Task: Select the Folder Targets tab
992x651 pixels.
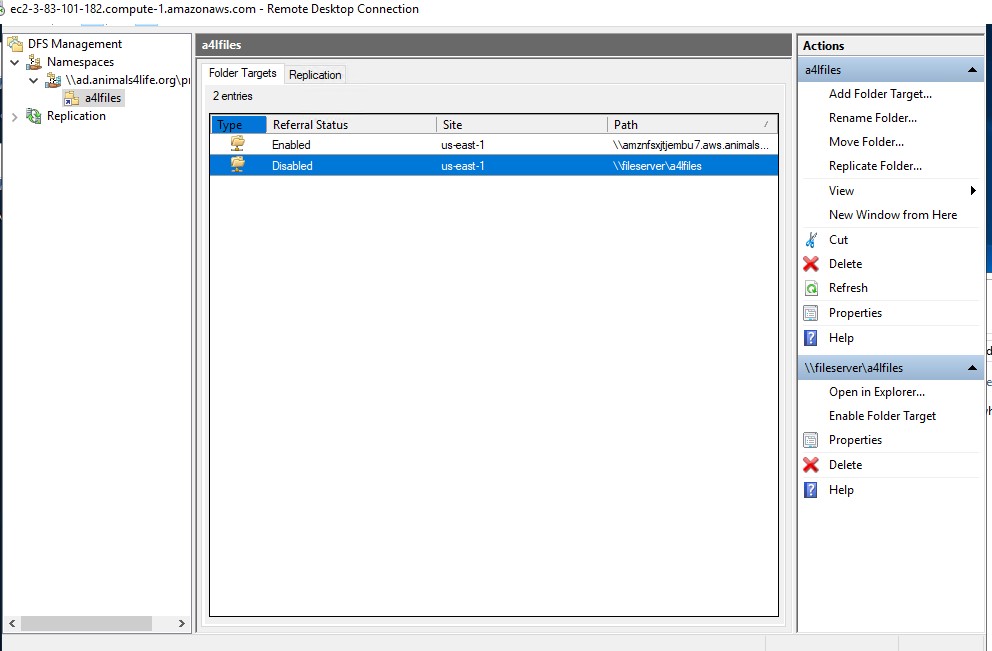Action: [243, 72]
